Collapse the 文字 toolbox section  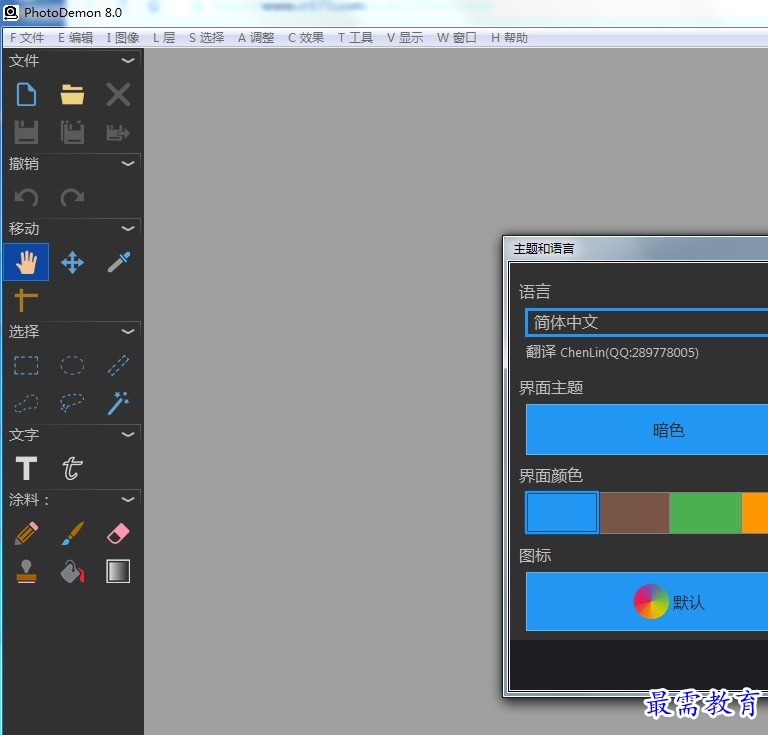128,434
